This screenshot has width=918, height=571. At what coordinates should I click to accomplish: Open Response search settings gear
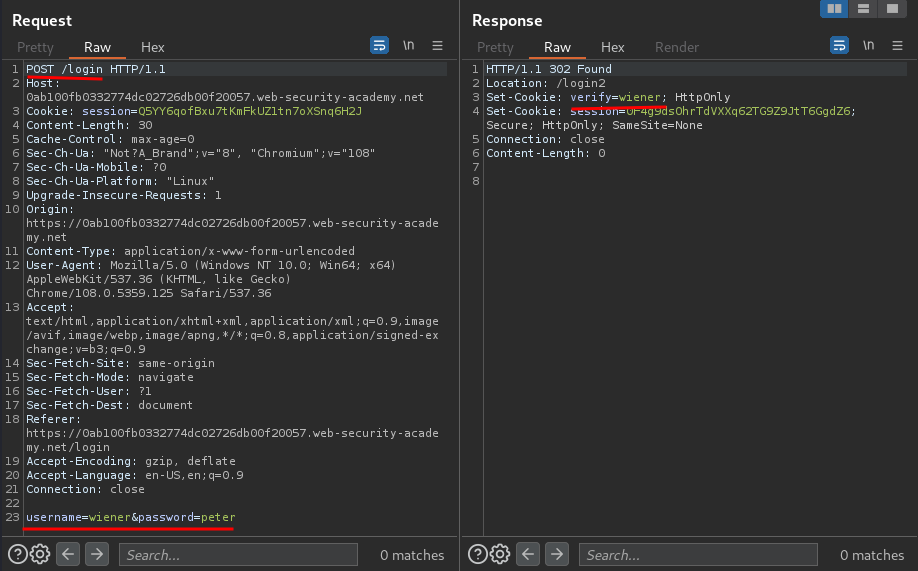click(500, 554)
